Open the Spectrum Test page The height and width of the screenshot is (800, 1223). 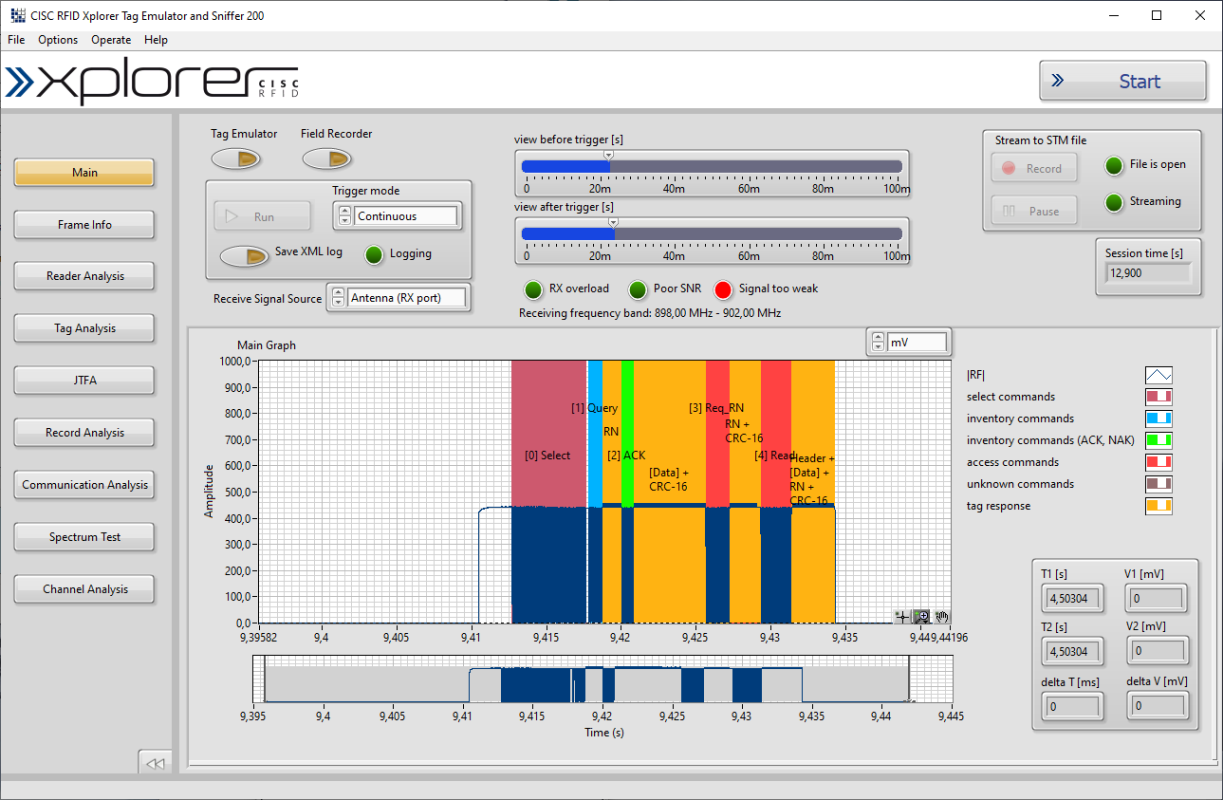tap(84, 537)
